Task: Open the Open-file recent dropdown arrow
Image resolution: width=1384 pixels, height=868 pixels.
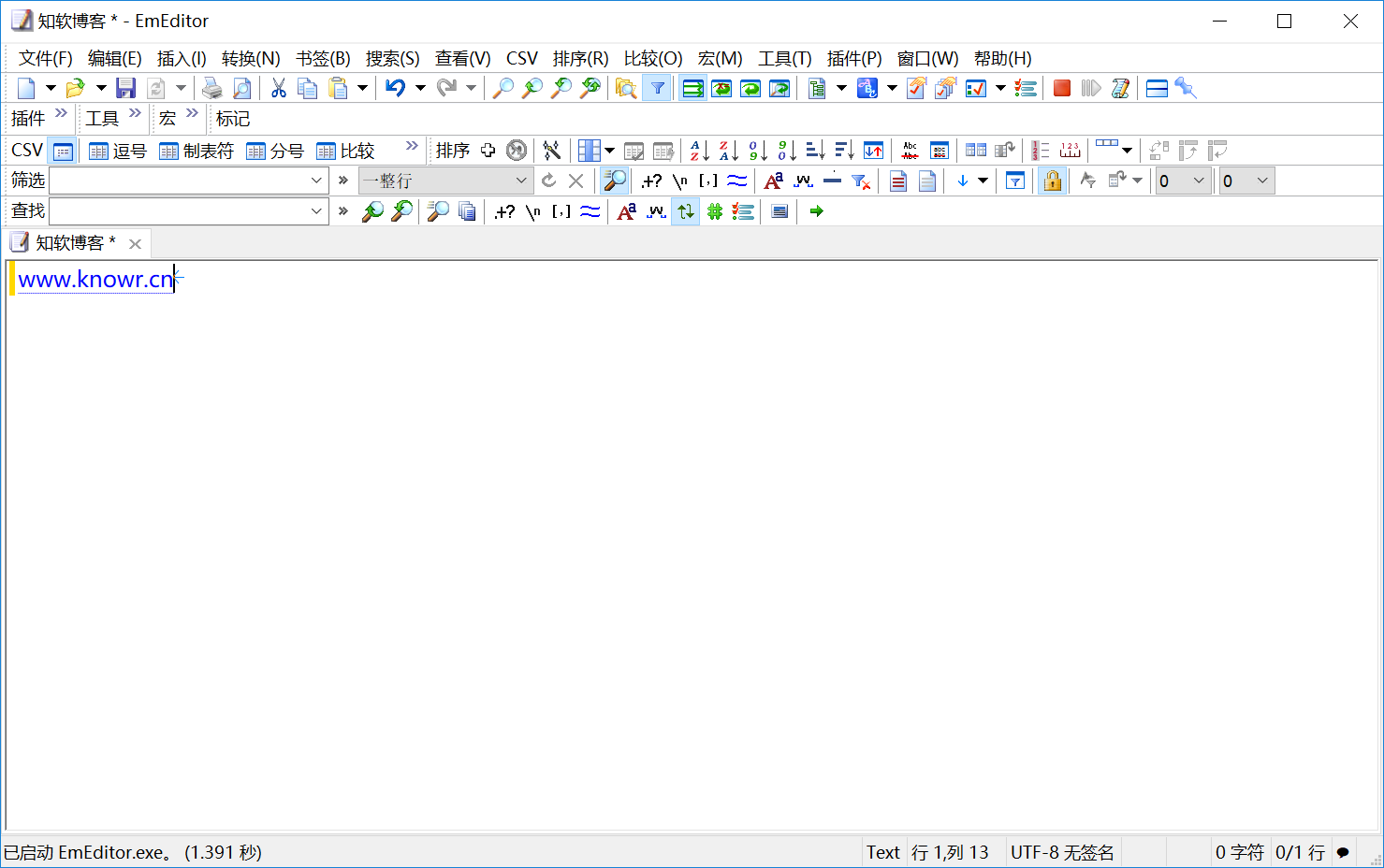Action: click(100, 88)
